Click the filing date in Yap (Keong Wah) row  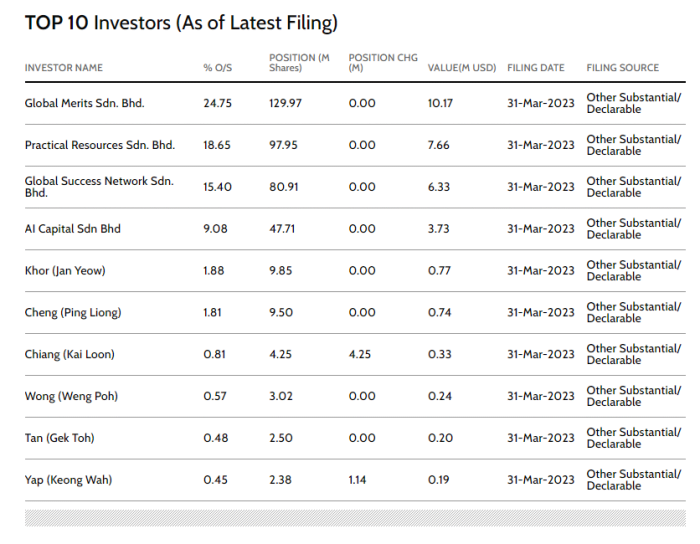(x=541, y=480)
